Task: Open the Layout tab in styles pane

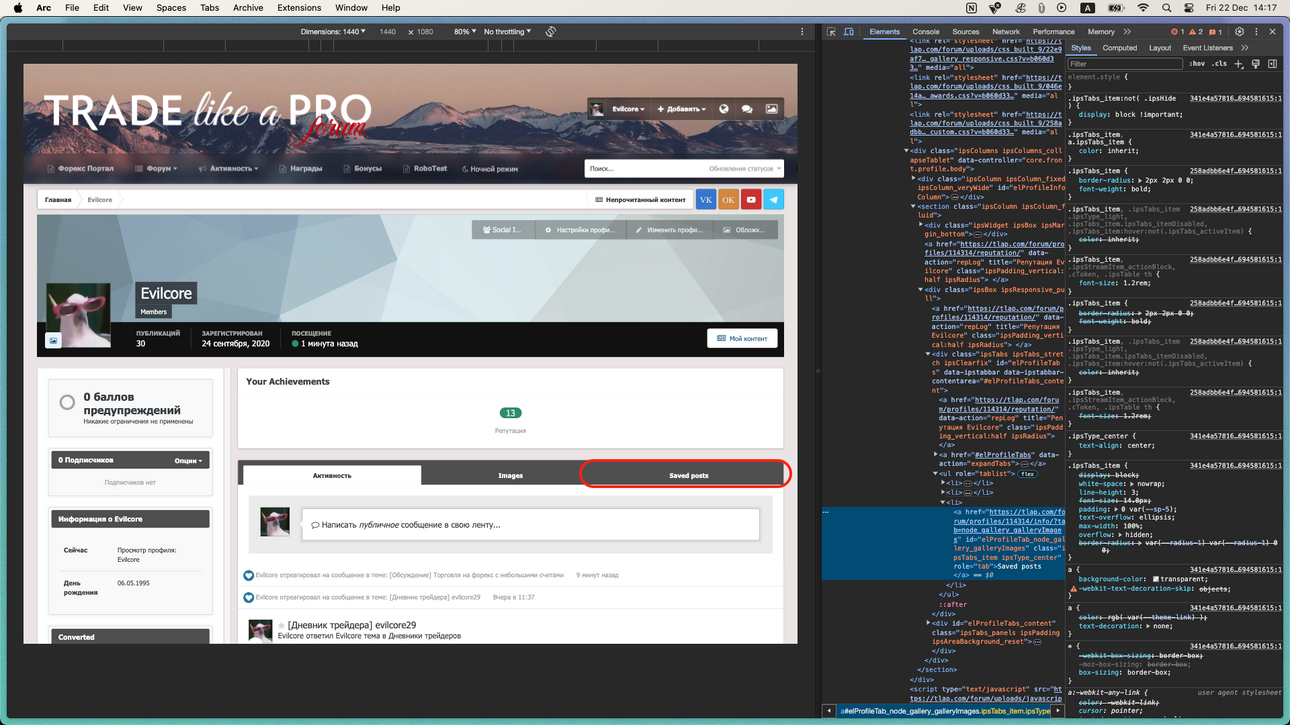Action: tap(1160, 48)
